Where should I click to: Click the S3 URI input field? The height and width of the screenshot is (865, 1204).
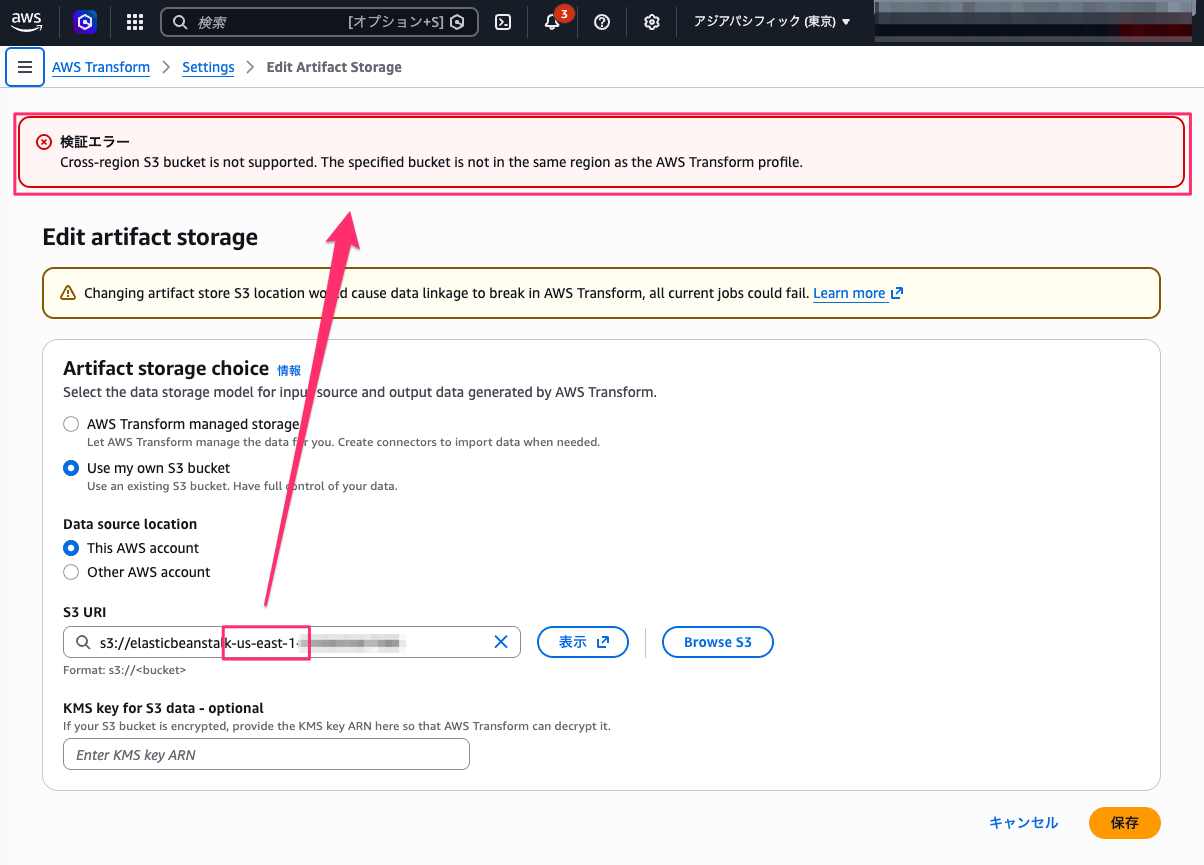tap(291, 642)
